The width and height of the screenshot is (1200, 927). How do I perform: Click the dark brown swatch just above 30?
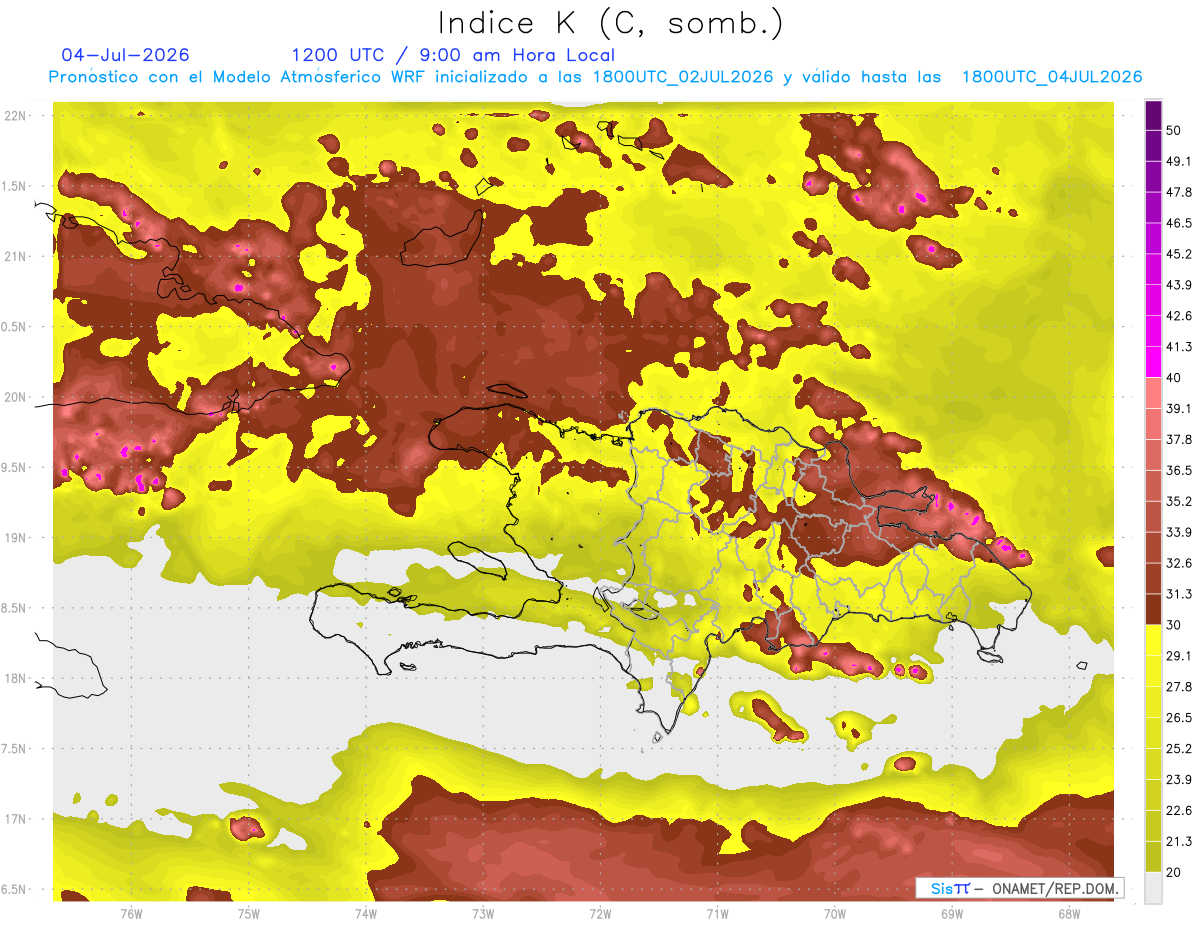(1153, 610)
